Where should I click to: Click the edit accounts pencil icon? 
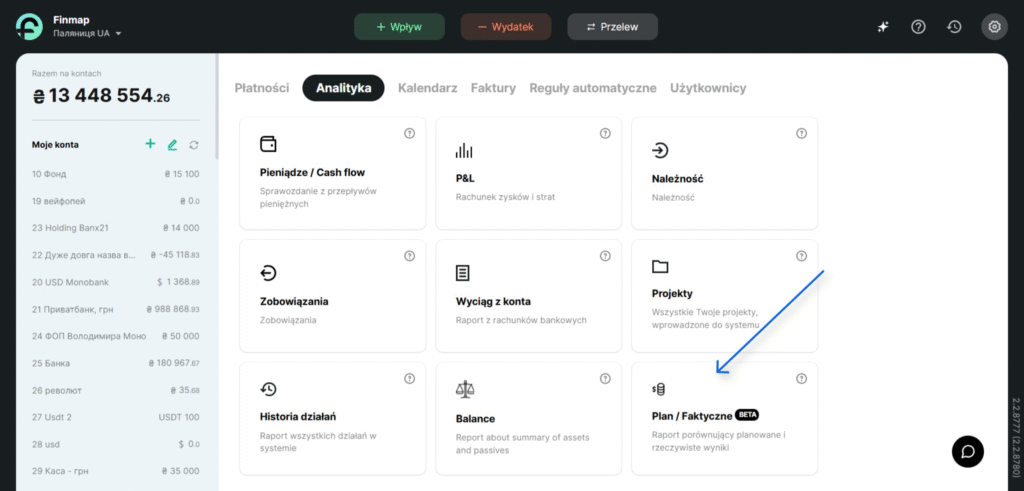point(172,145)
